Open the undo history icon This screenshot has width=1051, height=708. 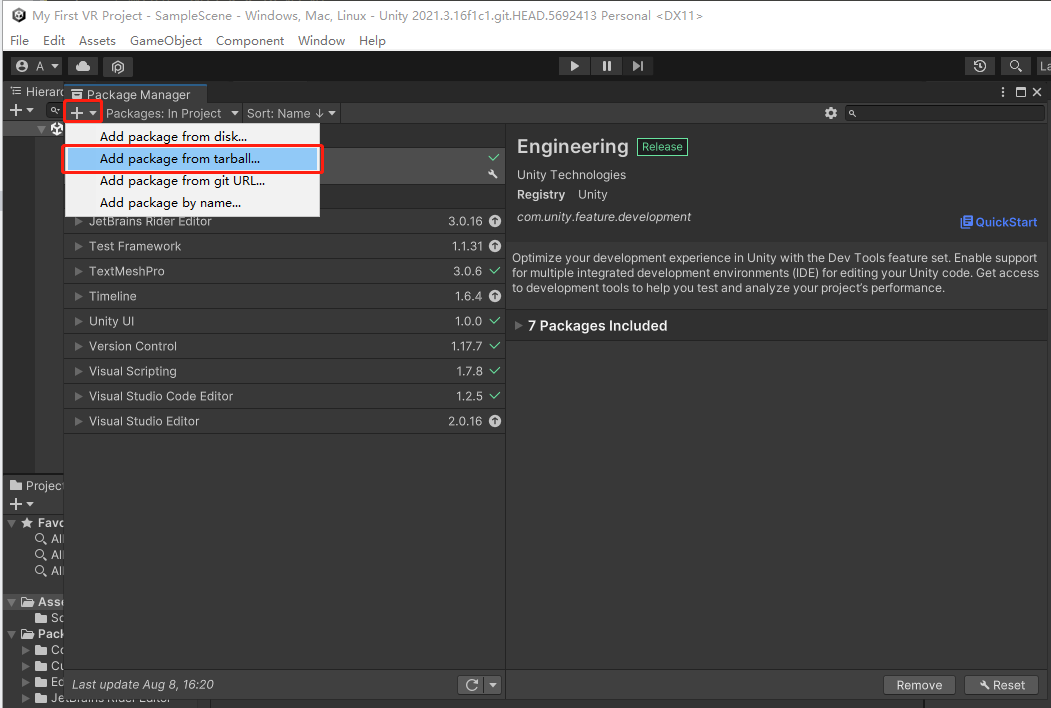(x=980, y=66)
